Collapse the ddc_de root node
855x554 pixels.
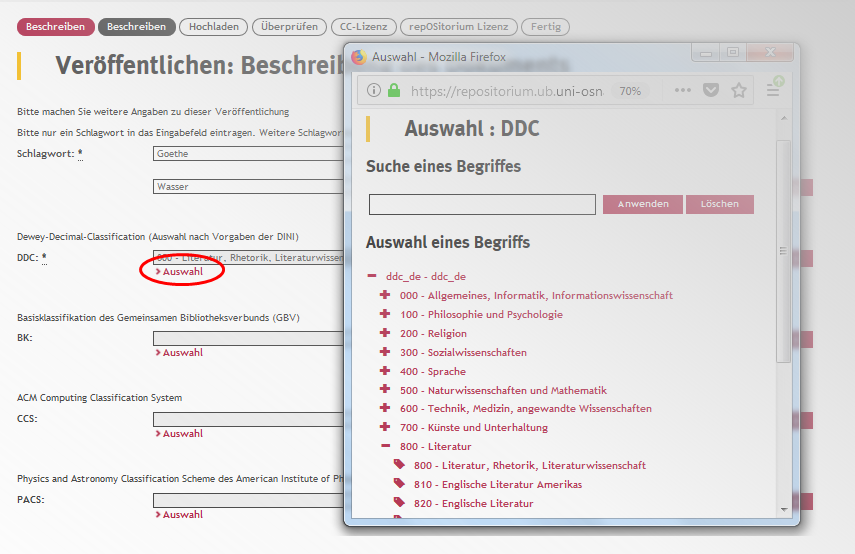coord(372,276)
